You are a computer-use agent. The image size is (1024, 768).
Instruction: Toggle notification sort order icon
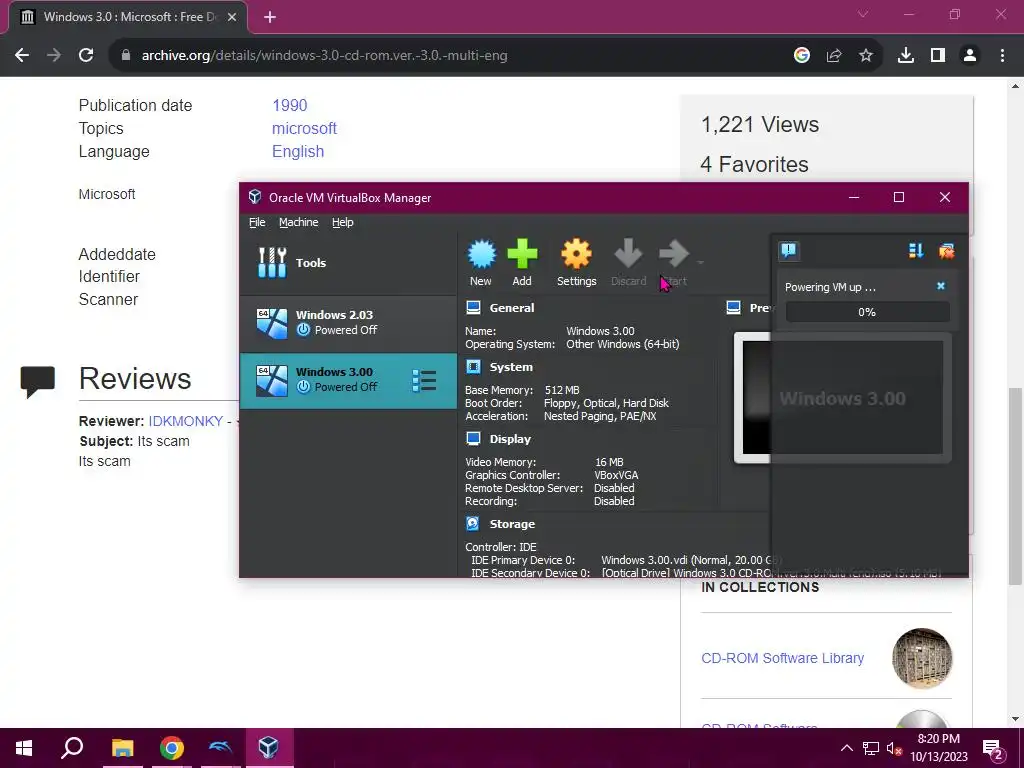916,251
